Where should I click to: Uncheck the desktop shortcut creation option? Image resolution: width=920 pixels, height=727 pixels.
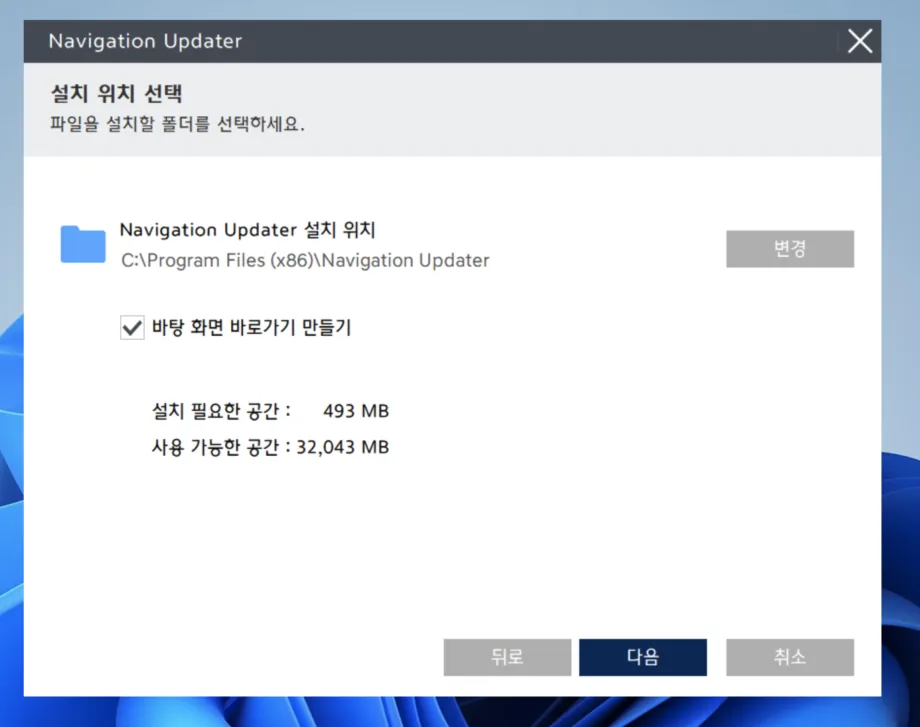point(131,327)
